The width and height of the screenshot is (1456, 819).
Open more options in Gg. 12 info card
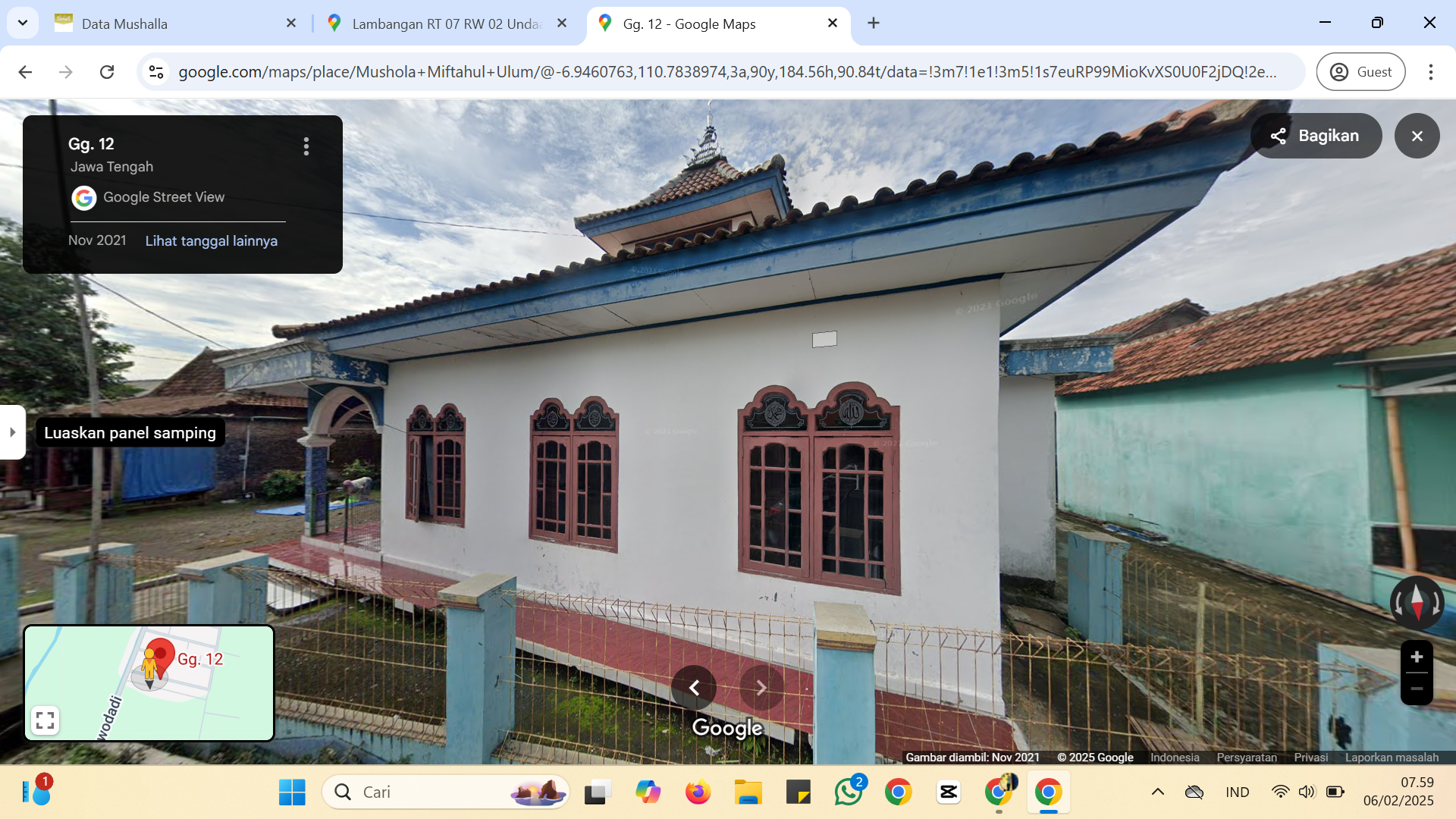(x=306, y=146)
